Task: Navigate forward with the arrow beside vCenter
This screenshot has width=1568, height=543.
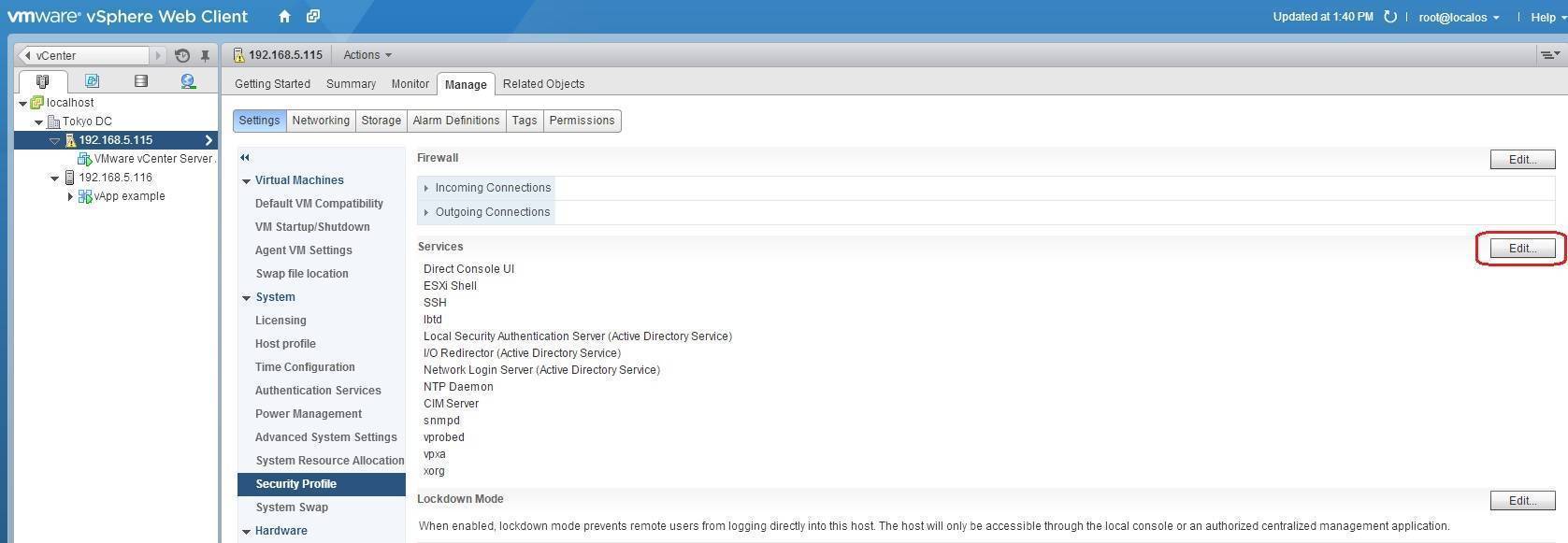Action: [157, 56]
